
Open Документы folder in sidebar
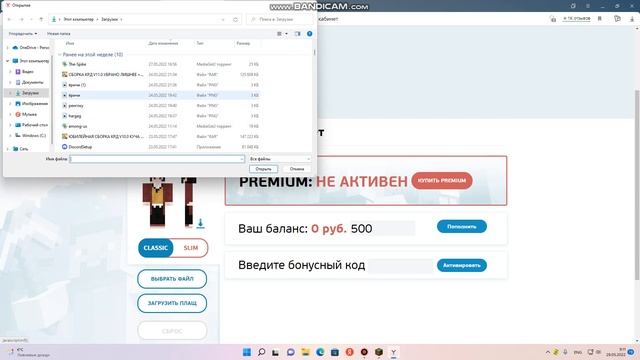[x=29, y=82]
